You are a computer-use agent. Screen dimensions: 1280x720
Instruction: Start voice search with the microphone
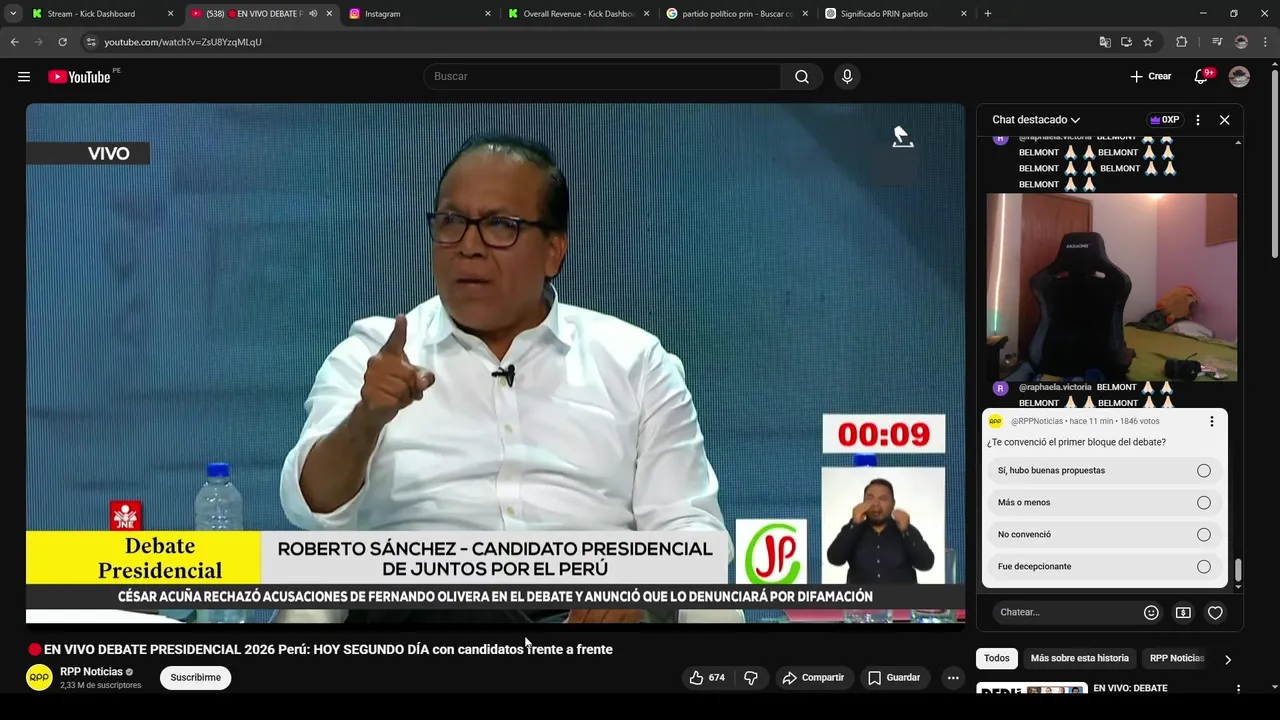coord(847,77)
